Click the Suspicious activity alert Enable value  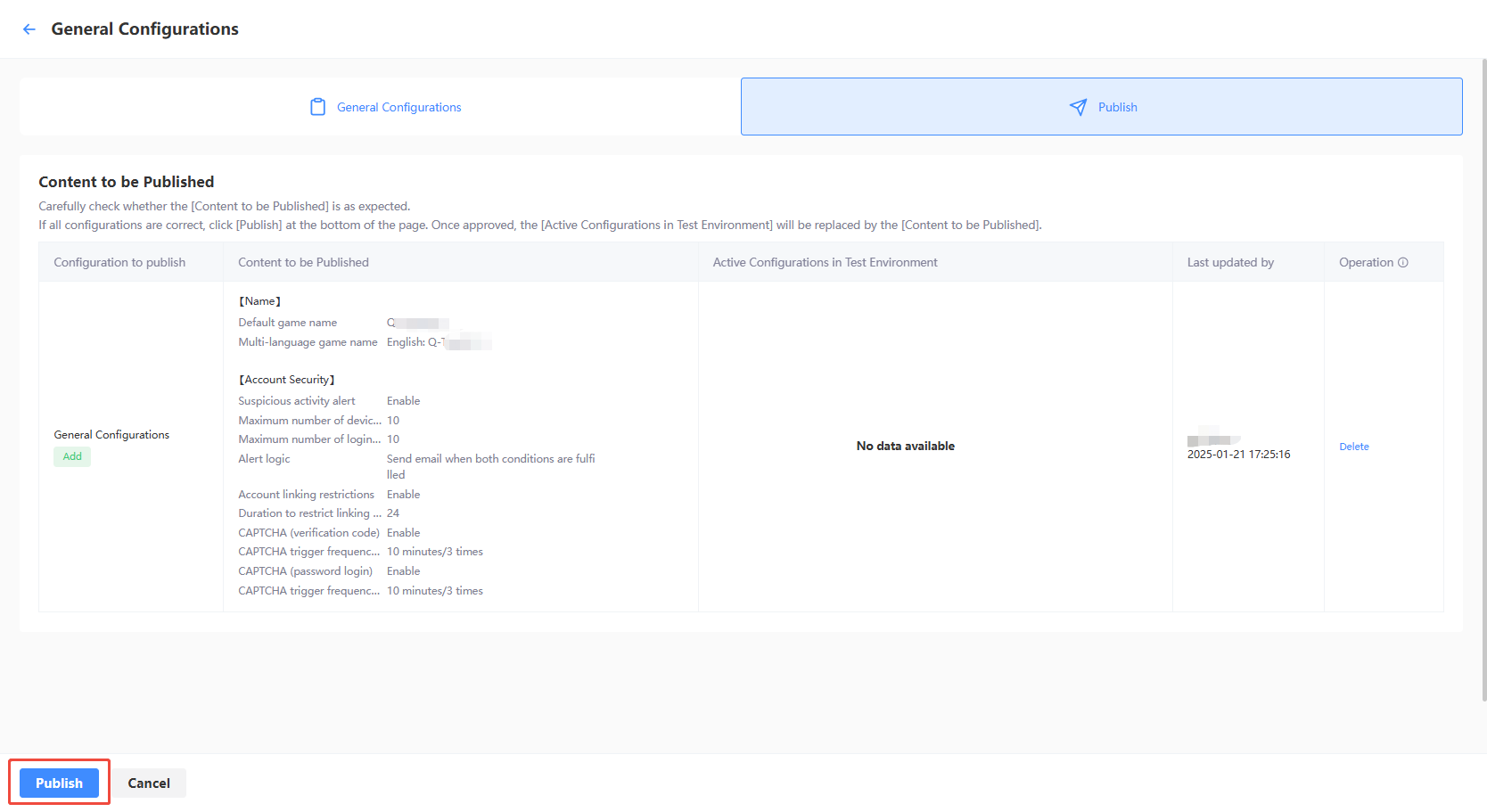point(403,400)
